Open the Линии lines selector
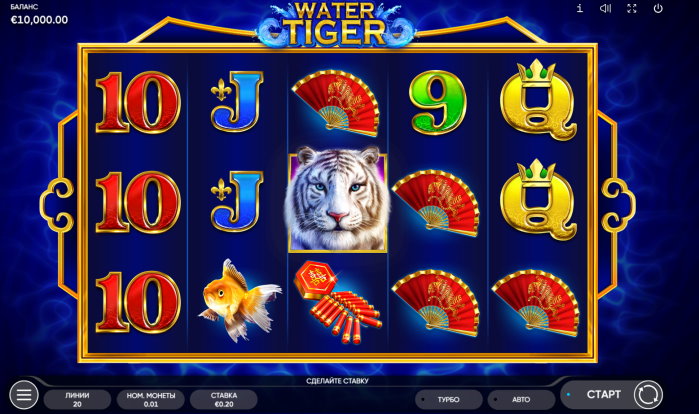Viewport: 699px width, 414px height. (77, 399)
